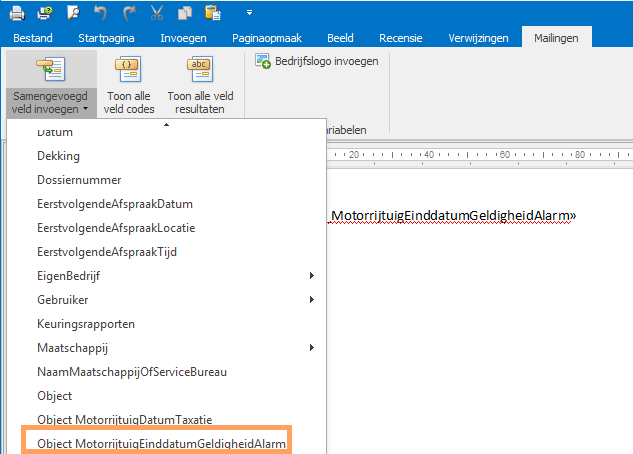Copy selection with the copy icon
This screenshot has width=633, height=454.
tap(185, 13)
